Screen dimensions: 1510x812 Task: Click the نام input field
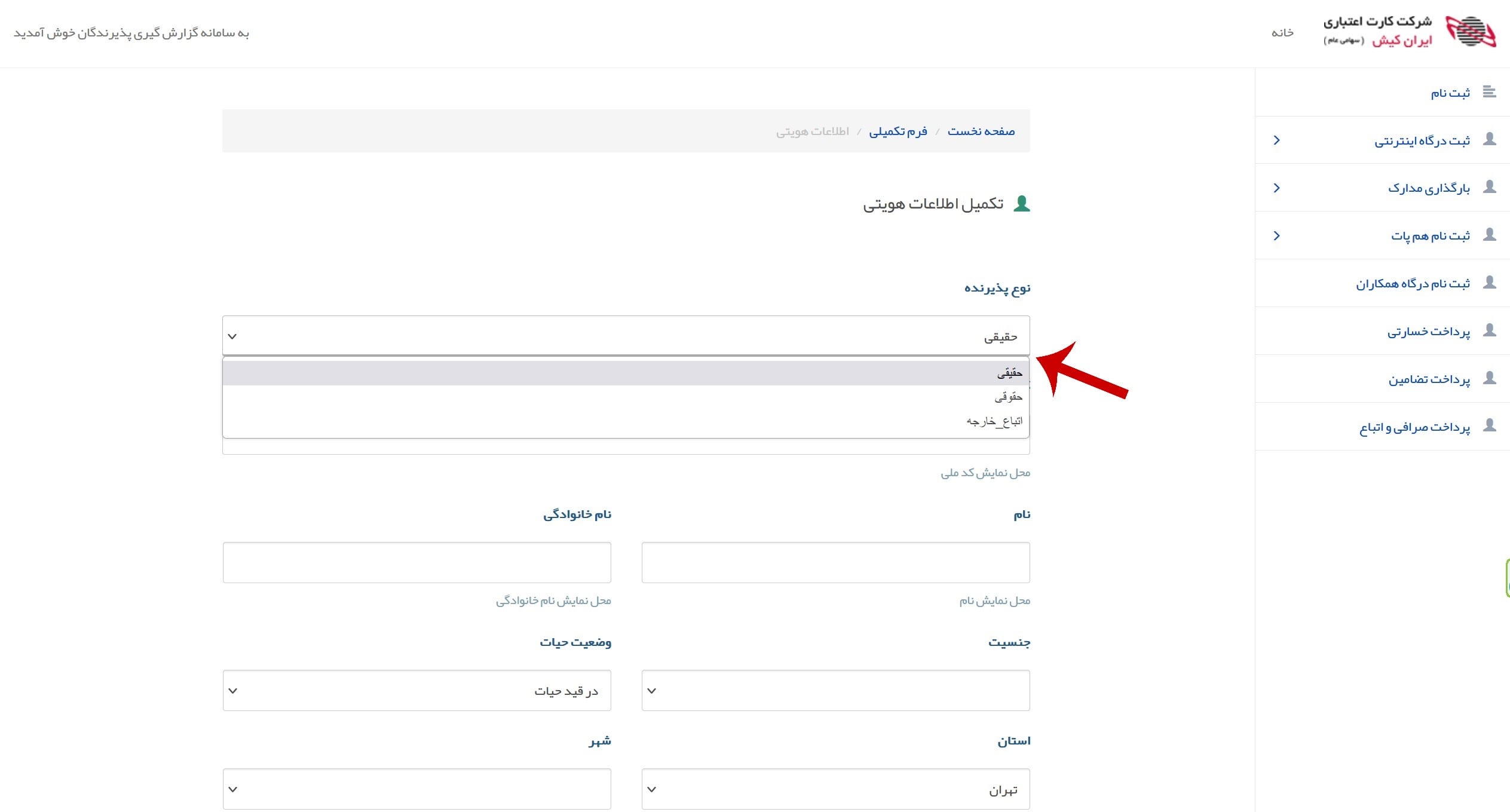pos(835,562)
